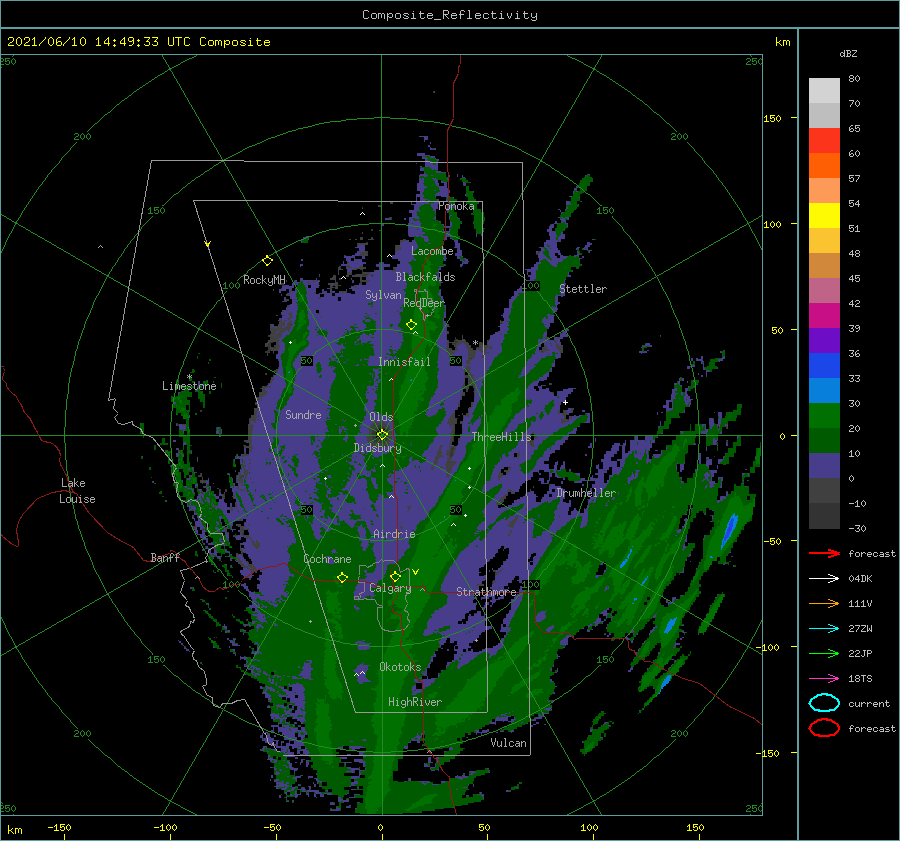The image size is (900, 841).
Task: Click the Vulcan city label
Action: point(509,743)
